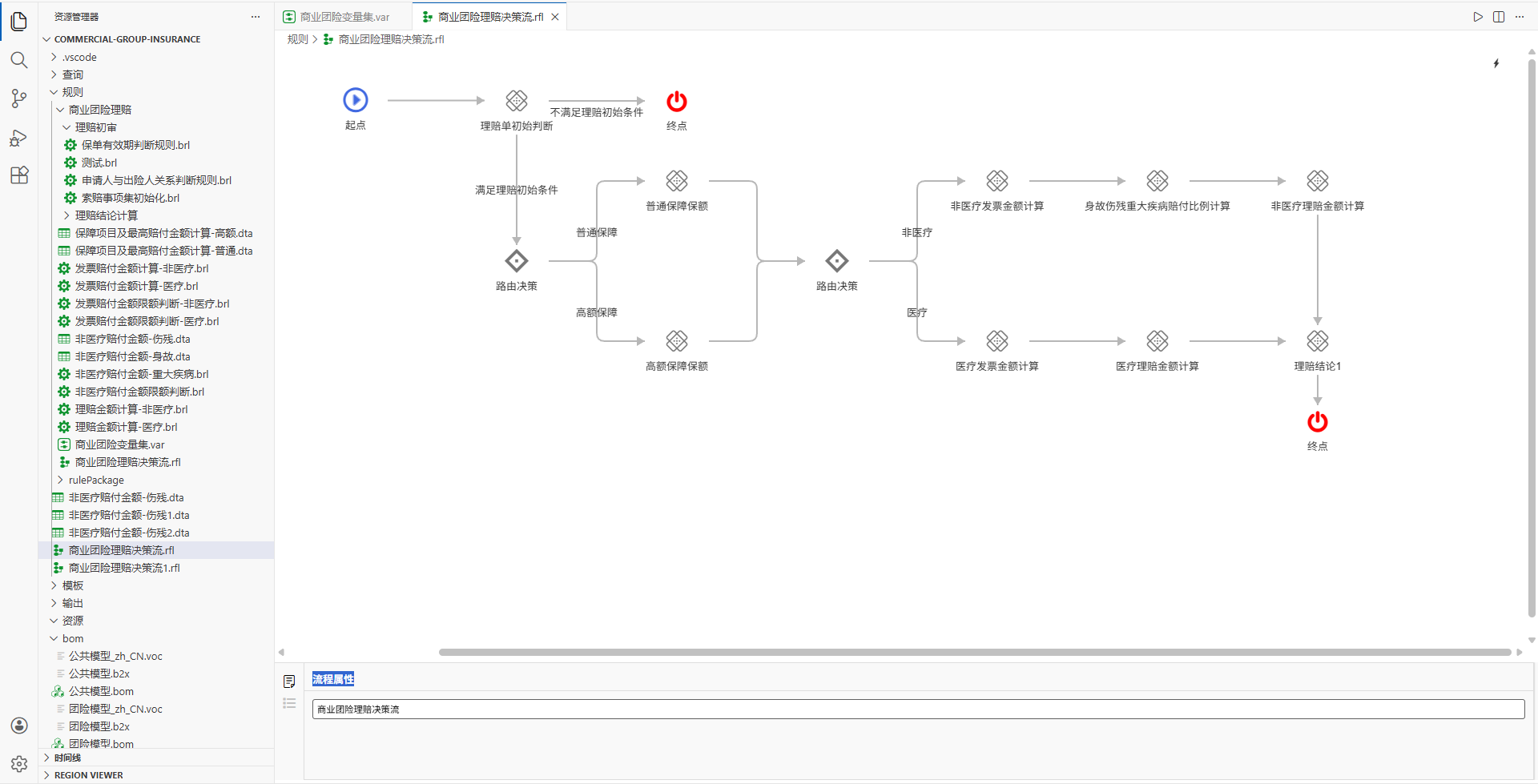Image resolution: width=1538 pixels, height=784 pixels.
Task: Open 保单有效期判断规则.brl in explorer
Action: tap(135, 145)
